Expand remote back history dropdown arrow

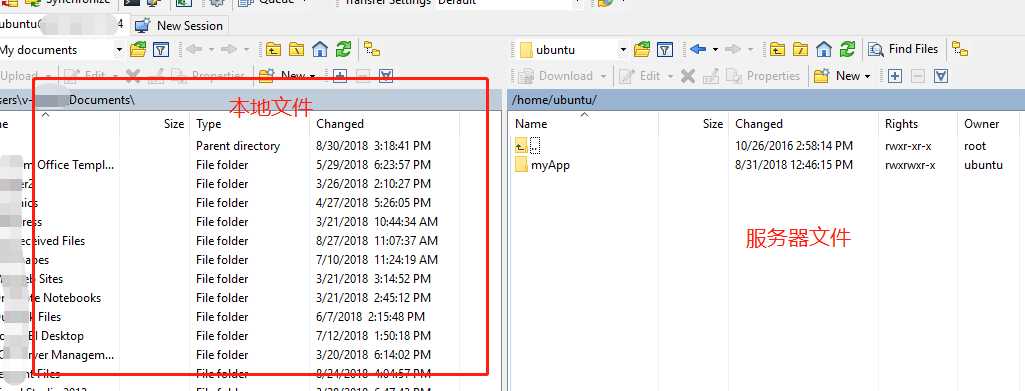click(715, 50)
